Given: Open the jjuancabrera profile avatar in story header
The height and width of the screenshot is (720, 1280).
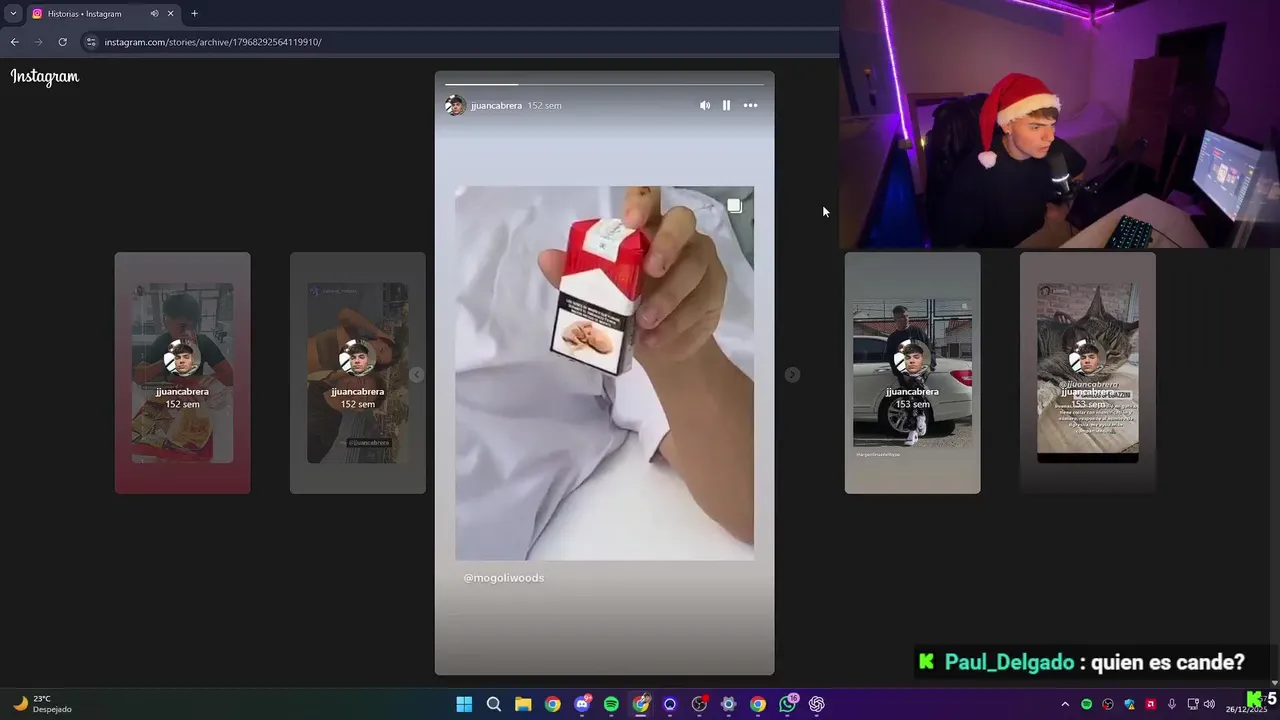Looking at the screenshot, I should 455,105.
